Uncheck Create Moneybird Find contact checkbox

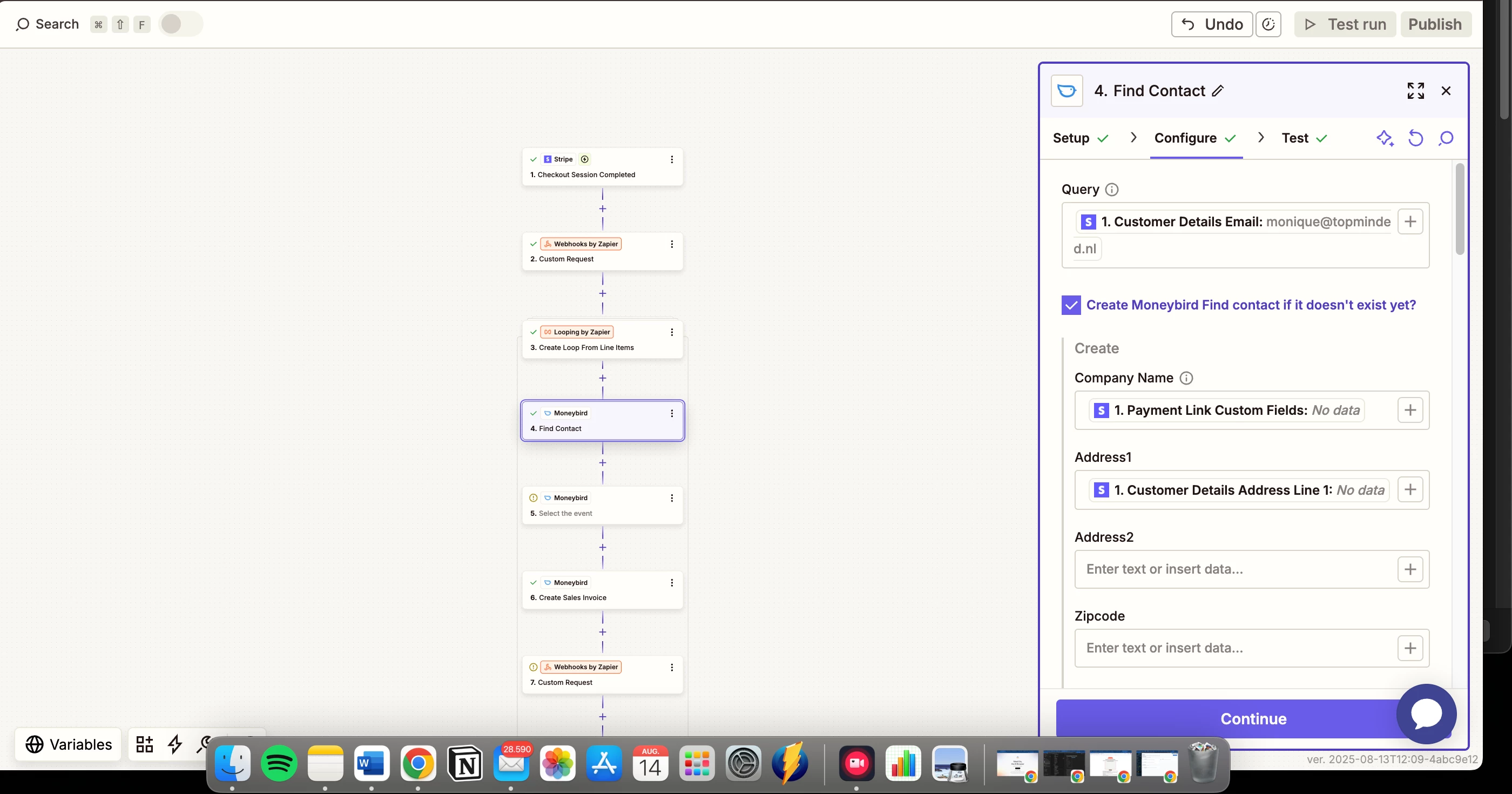point(1071,305)
